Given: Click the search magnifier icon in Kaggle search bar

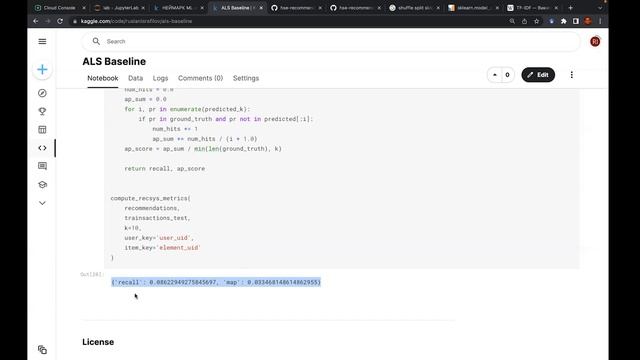Looking at the screenshot, I should [96, 41].
